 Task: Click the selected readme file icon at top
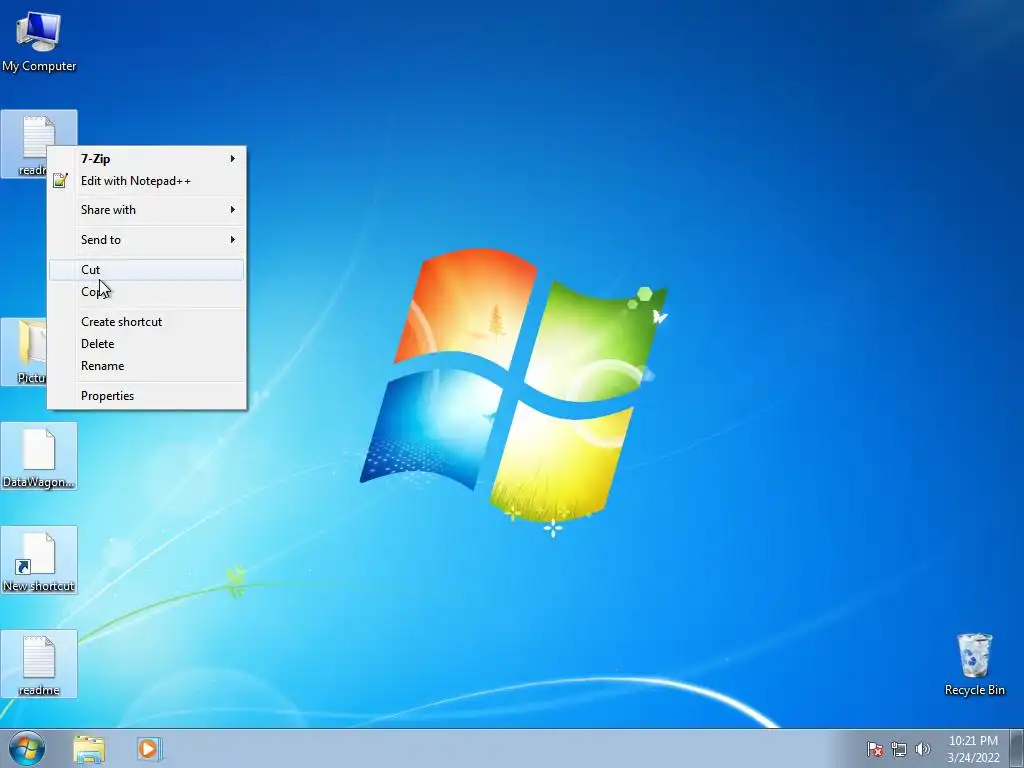[x=39, y=136]
